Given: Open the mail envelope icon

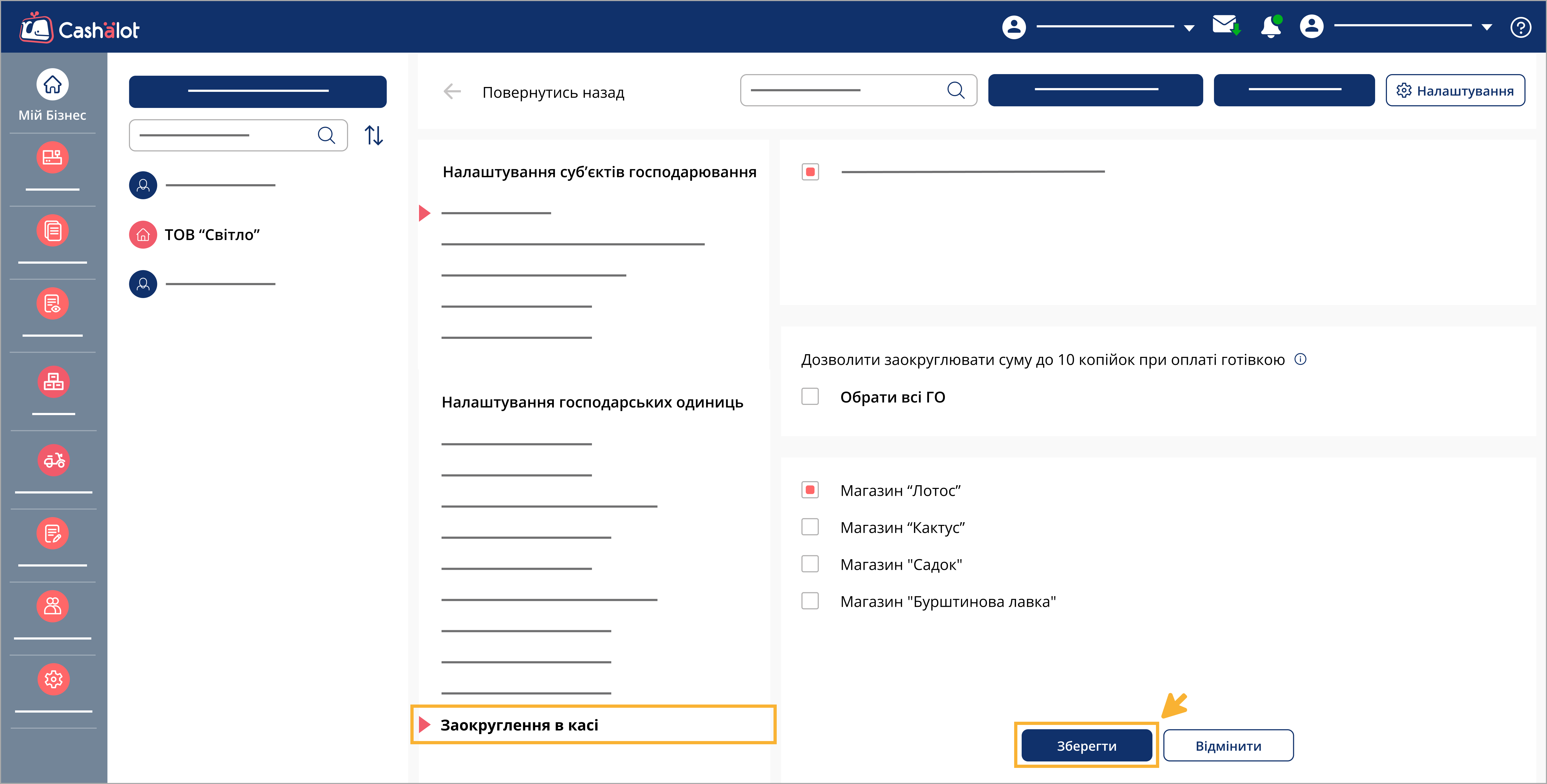Looking at the screenshot, I should (1225, 26).
